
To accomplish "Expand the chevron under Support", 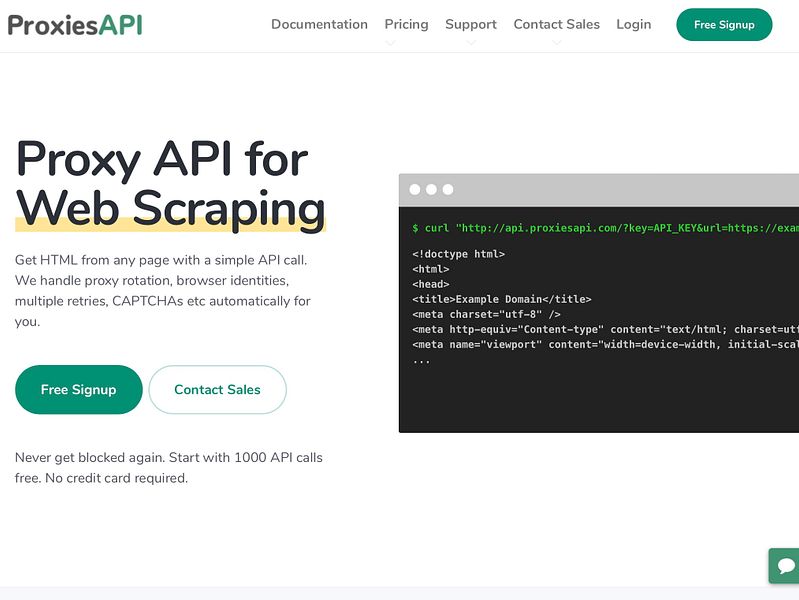I will (471, 43).
